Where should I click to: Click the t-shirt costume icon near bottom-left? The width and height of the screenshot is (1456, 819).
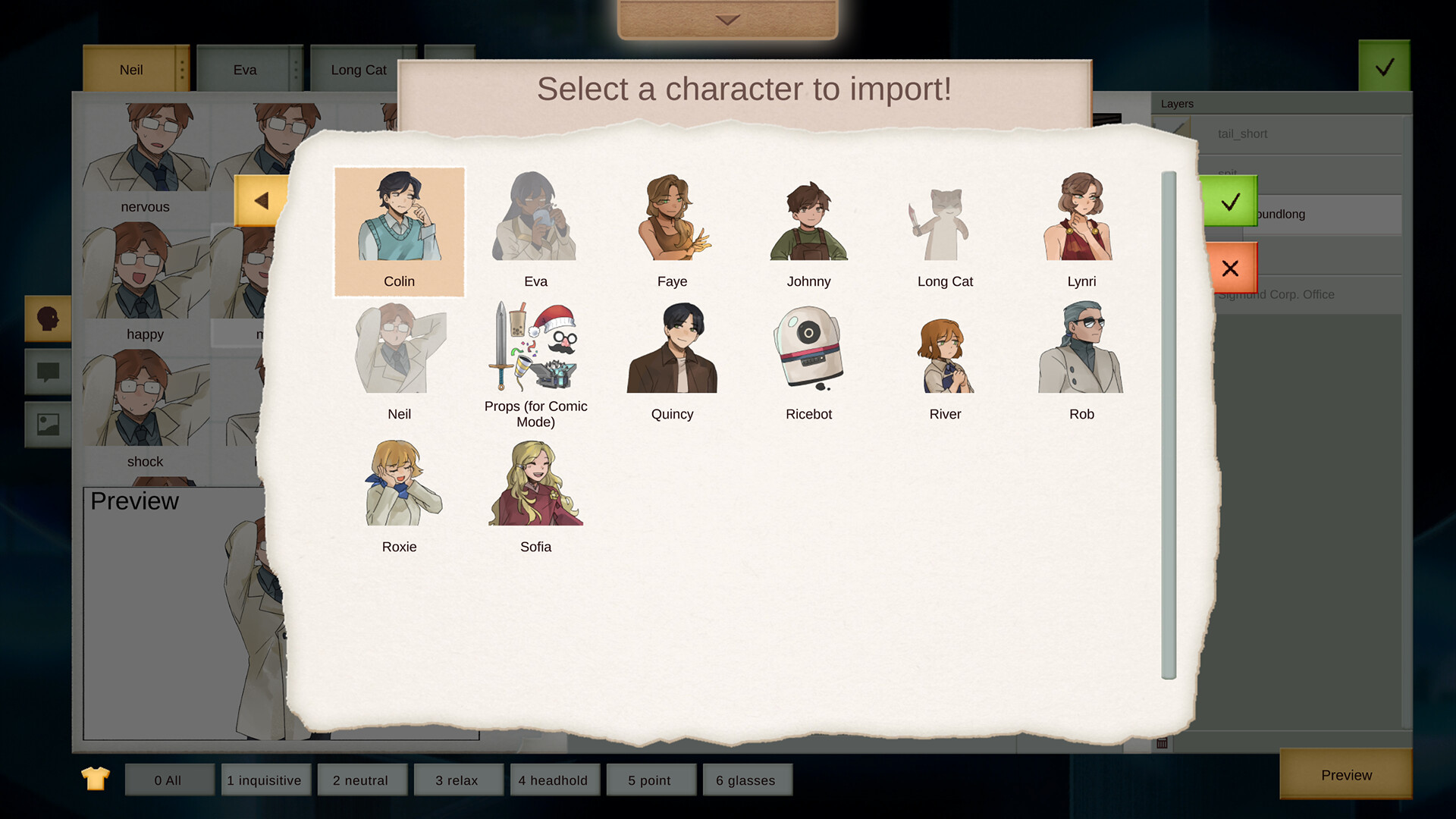pos(94,778)
